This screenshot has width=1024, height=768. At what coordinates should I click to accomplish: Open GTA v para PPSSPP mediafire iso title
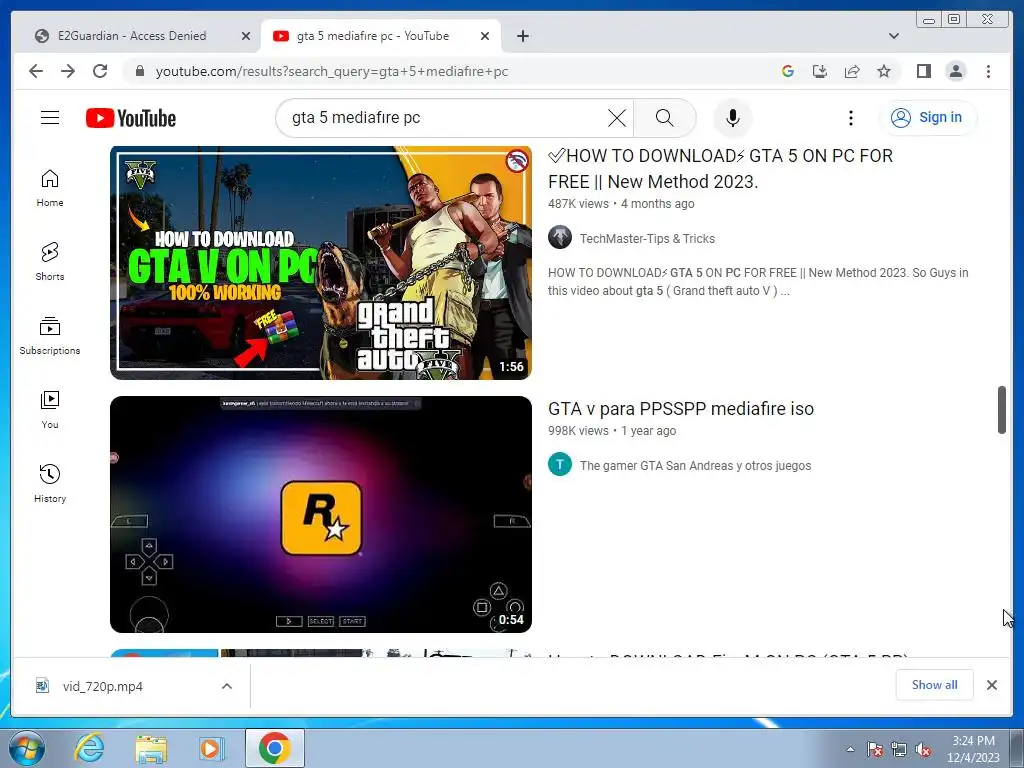(680, 409)
